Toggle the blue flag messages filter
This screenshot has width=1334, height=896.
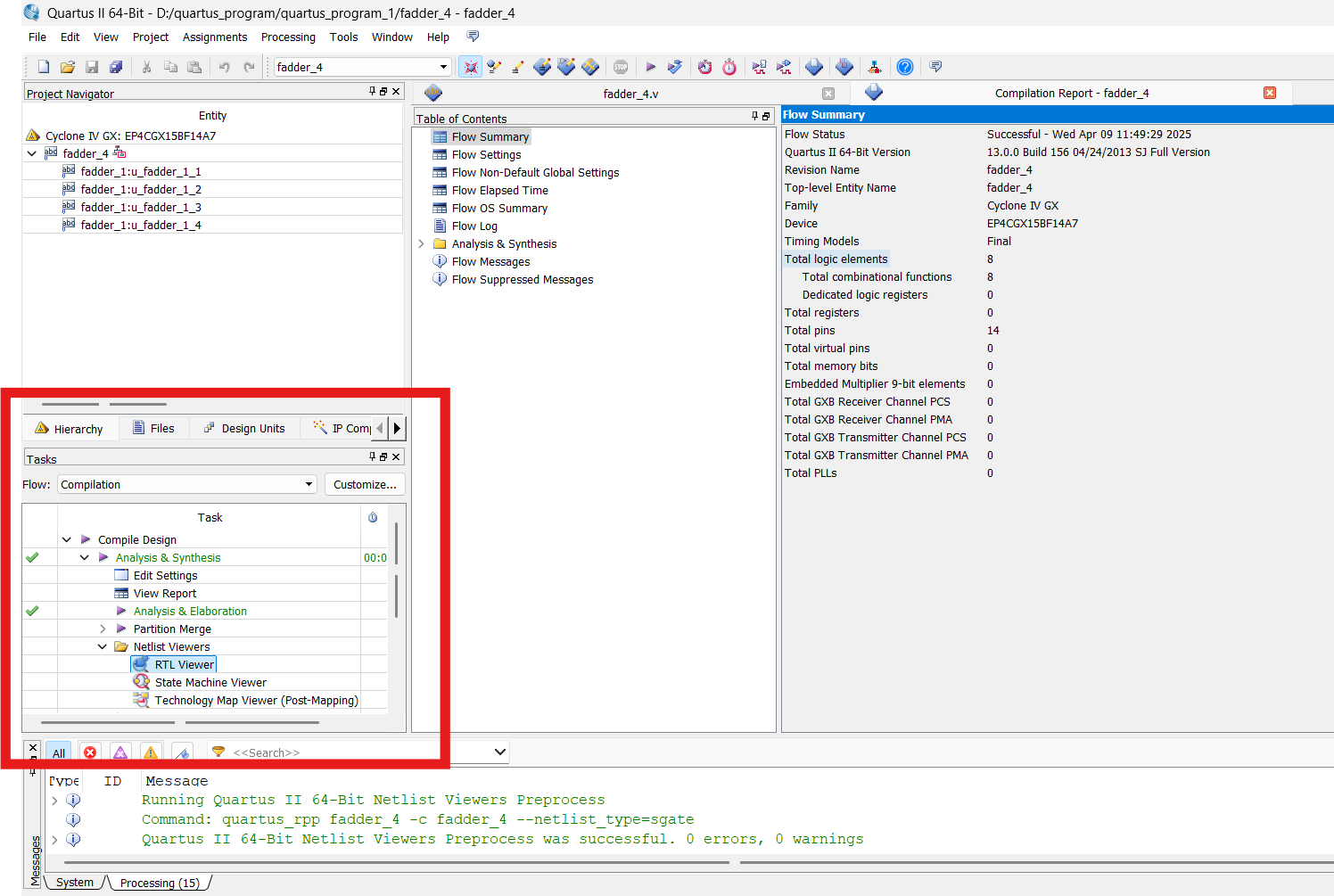pyautogui.click(x=182, y=752)
